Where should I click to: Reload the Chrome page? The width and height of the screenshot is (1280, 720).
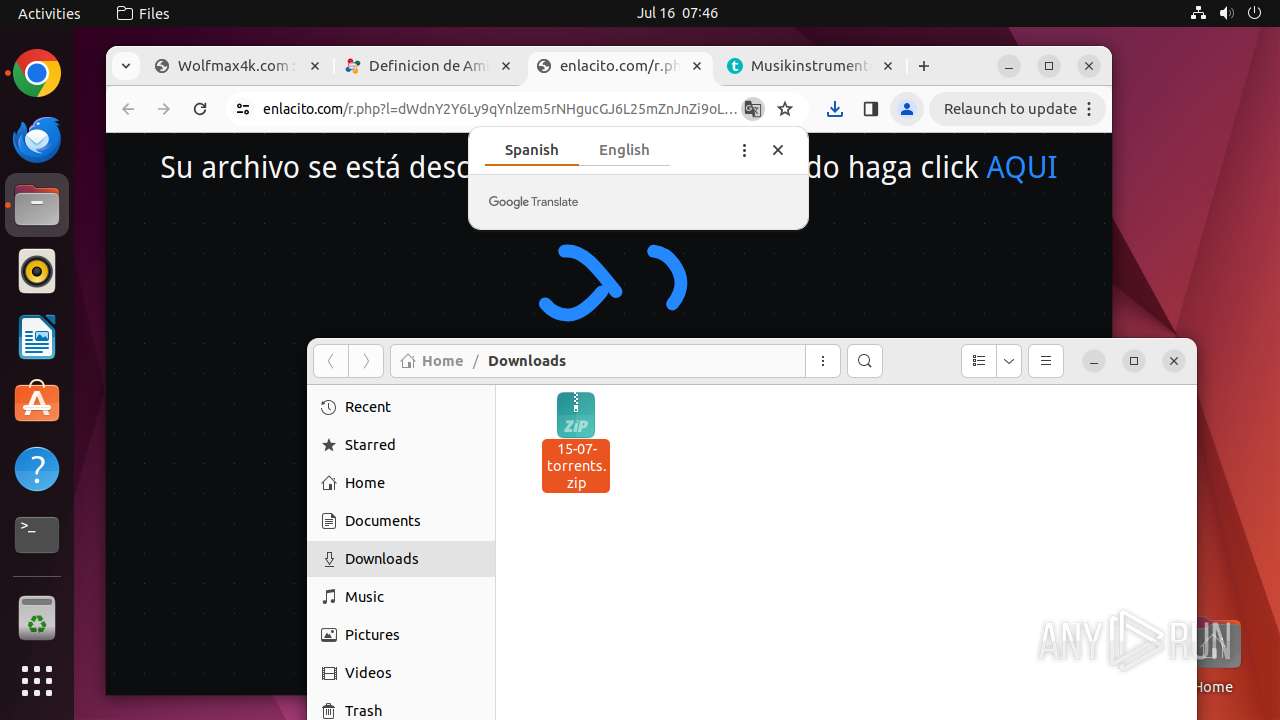(x=200, y=109)
